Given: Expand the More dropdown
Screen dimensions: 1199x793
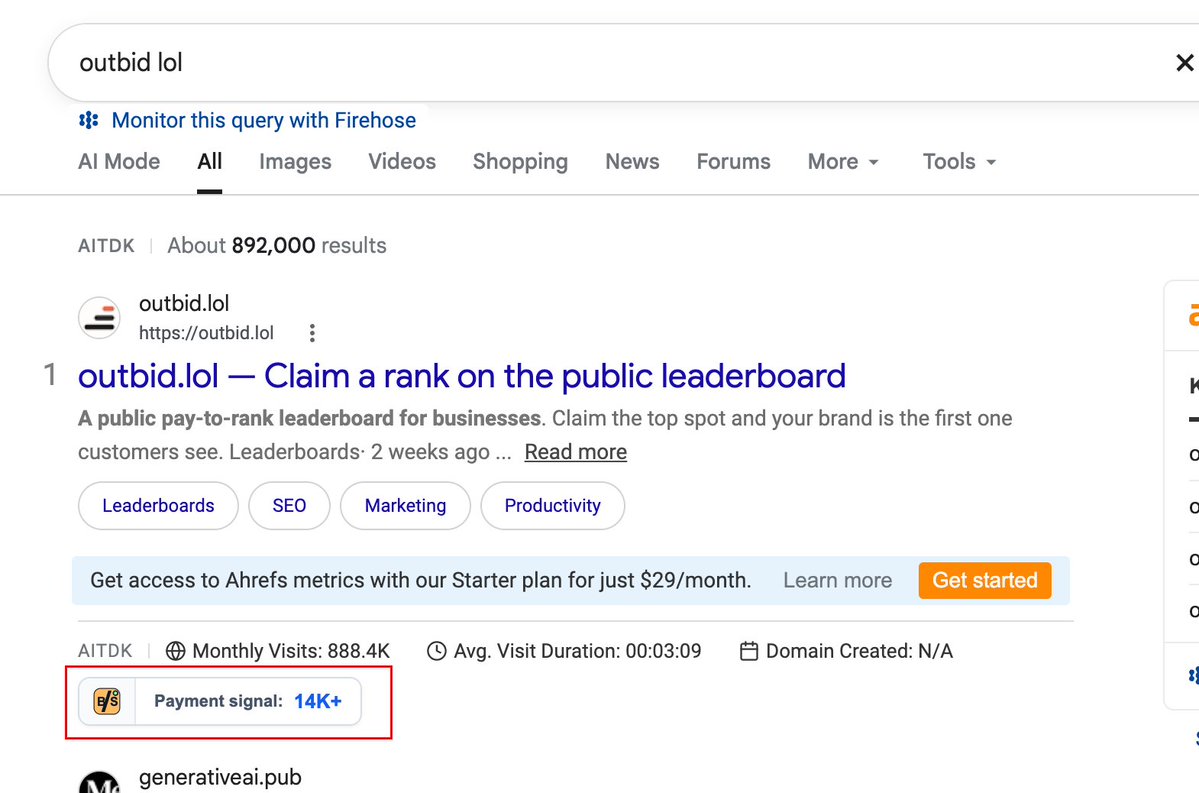Looking at the screenshot, I should [843, 161].
